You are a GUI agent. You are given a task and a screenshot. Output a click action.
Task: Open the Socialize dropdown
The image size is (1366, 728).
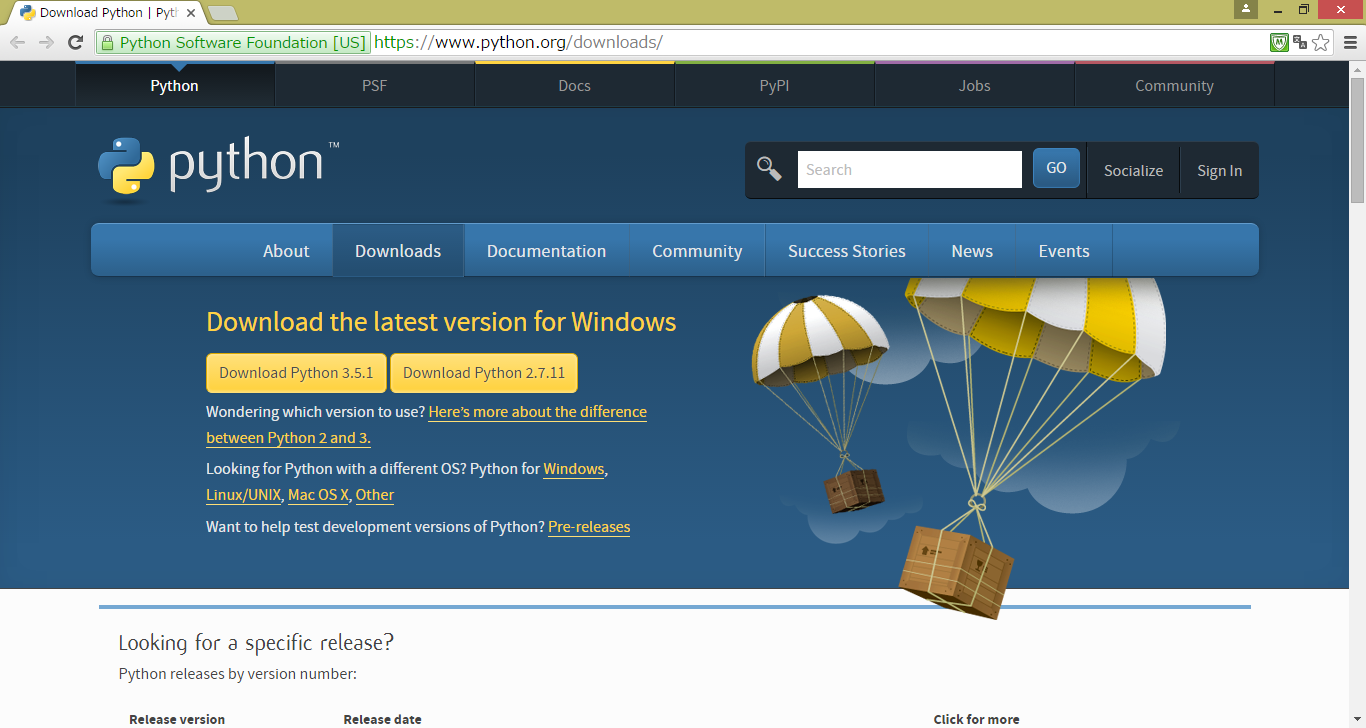1133,171
